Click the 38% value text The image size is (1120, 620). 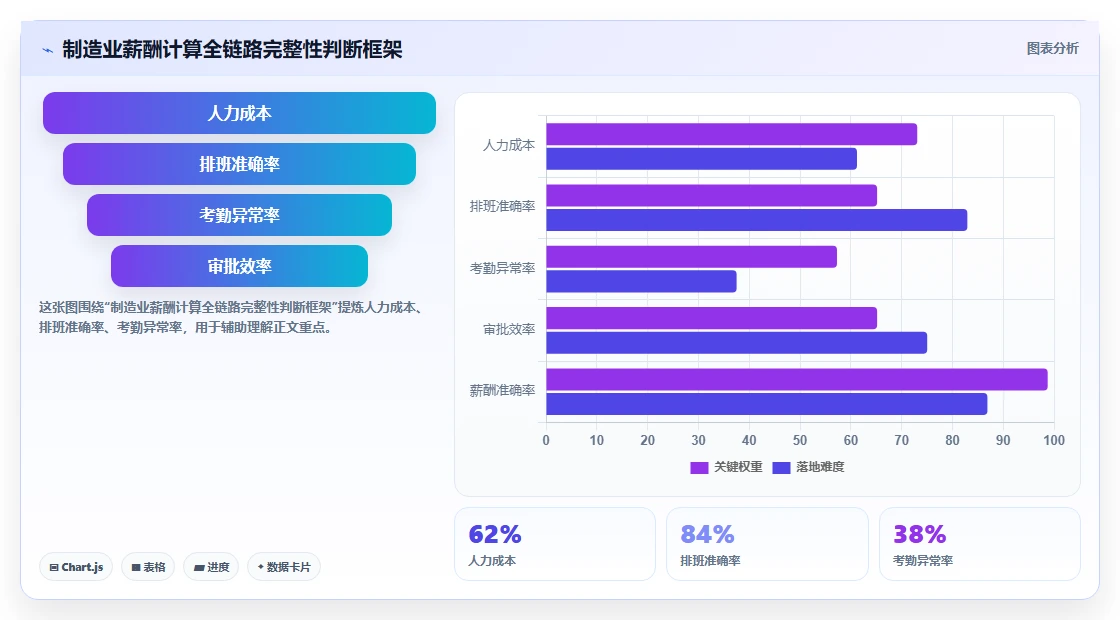coord(919,534)
